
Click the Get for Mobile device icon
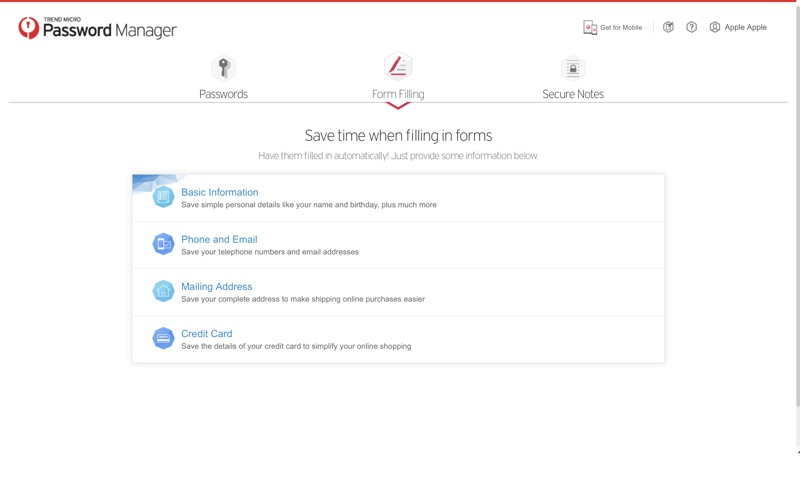coord(590,28)
